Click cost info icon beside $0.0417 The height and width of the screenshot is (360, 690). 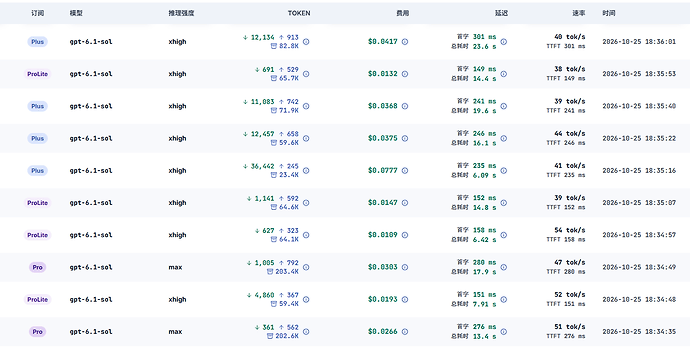point(405,42)
